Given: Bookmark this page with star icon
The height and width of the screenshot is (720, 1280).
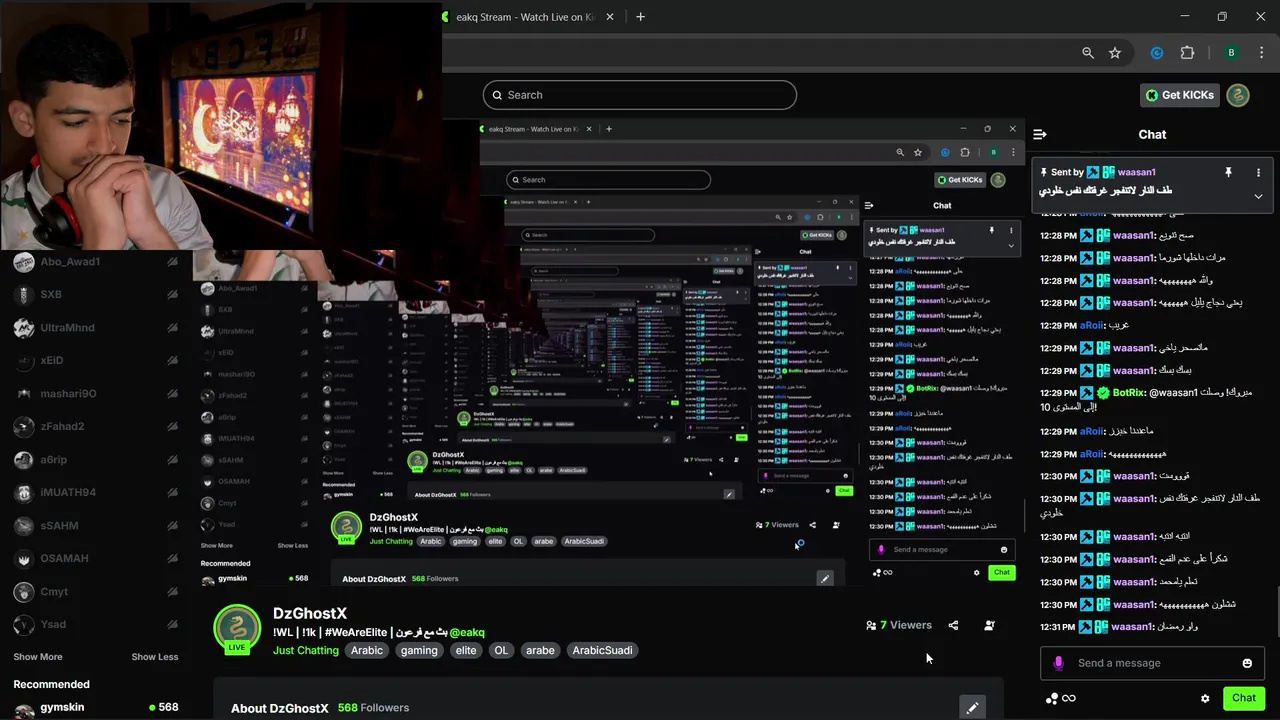Looking at the screenshot, I should point(1115,53).
